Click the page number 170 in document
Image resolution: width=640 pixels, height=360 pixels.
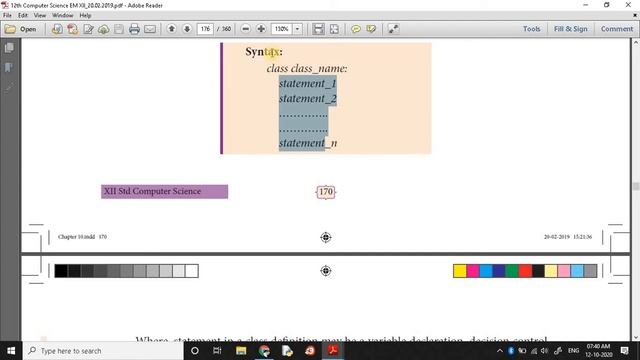[x=326, y=192]
